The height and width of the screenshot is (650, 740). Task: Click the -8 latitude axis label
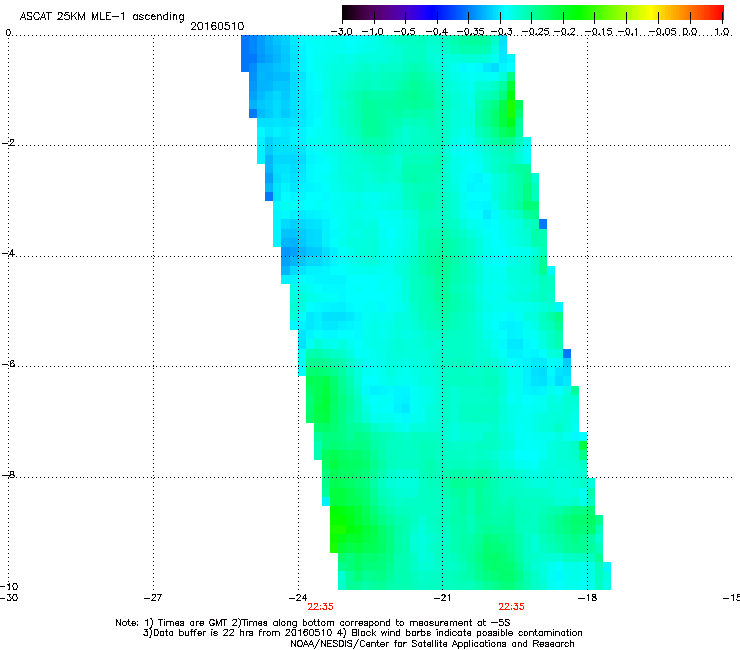8,474
